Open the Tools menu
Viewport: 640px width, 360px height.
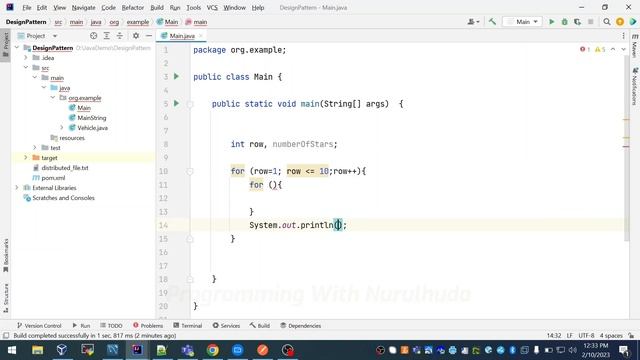pos(193,7)
